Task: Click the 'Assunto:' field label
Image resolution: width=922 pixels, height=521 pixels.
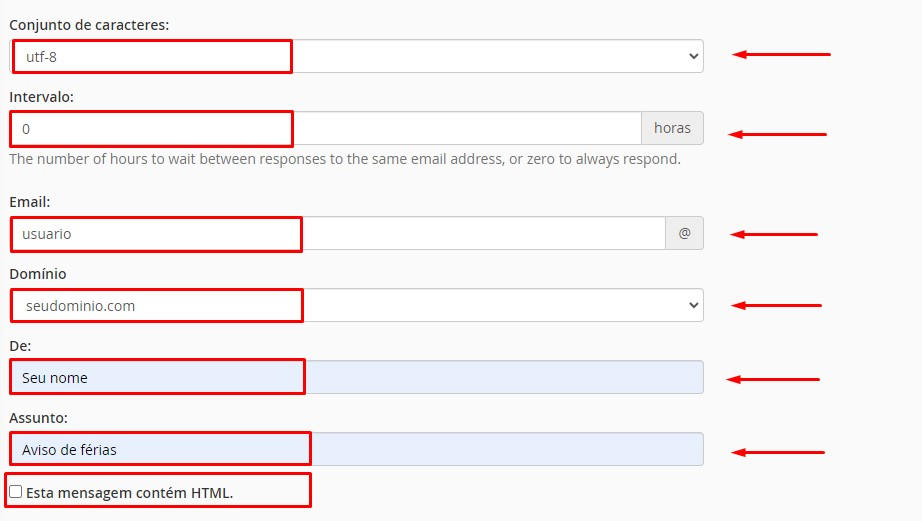Action: click(39, 418)
